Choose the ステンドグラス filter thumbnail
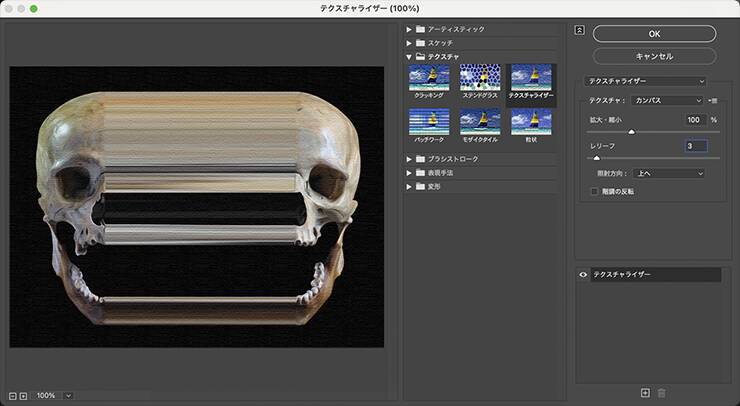The image size is (740, 406). tap(479, 78)
